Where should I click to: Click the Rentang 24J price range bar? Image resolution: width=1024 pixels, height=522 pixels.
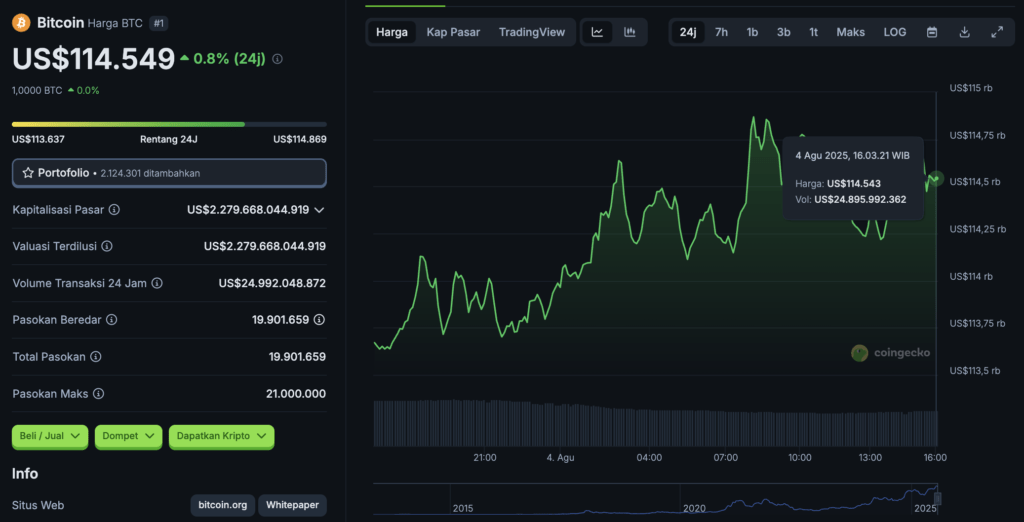tap(169, 124)
